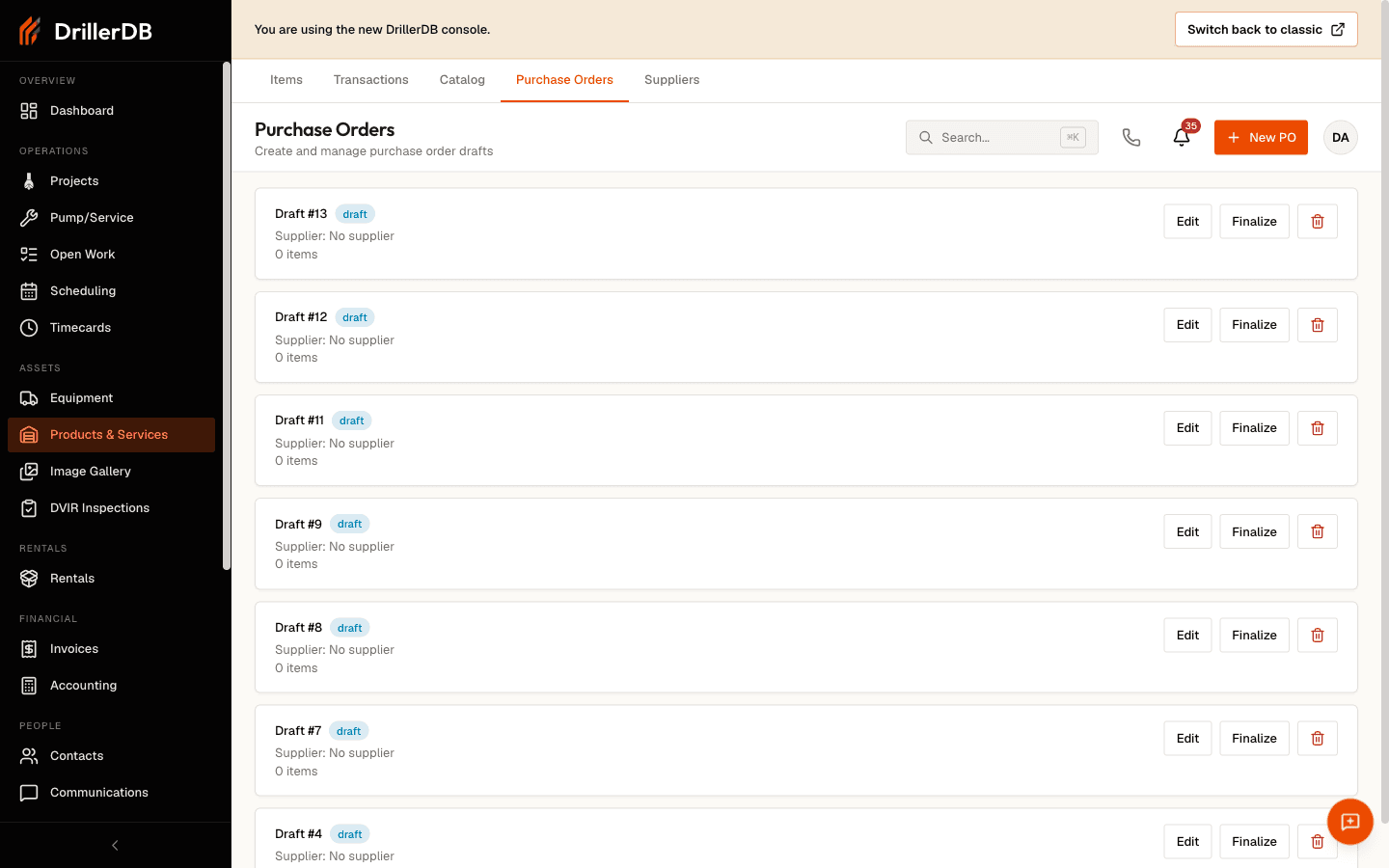Image resolution: width=1389 pixels, height=868 pixels.
Task: Open Image Gallery
Action: tap(111, 472)
